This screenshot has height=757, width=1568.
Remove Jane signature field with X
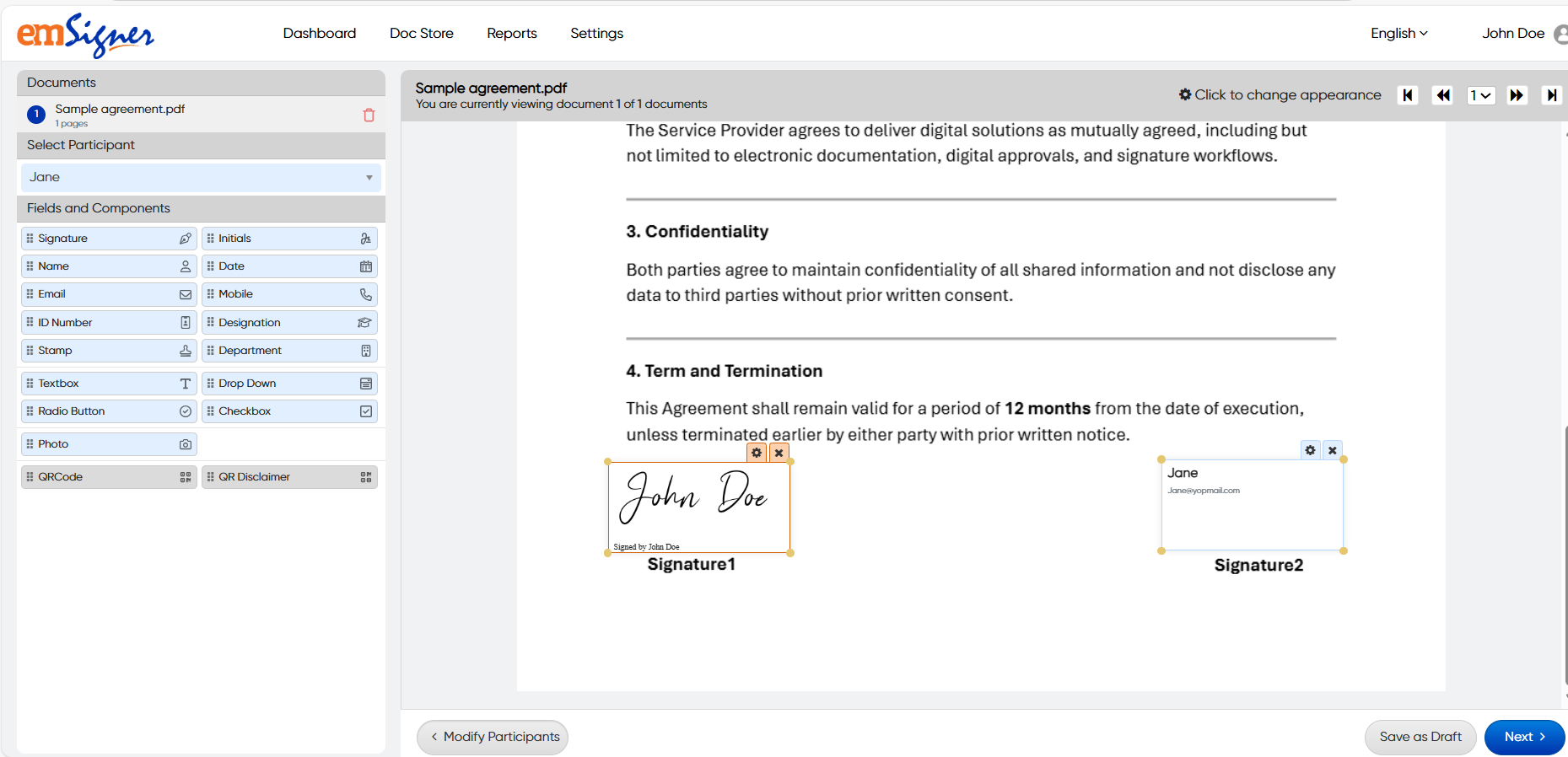click(x=1333, y=450)
